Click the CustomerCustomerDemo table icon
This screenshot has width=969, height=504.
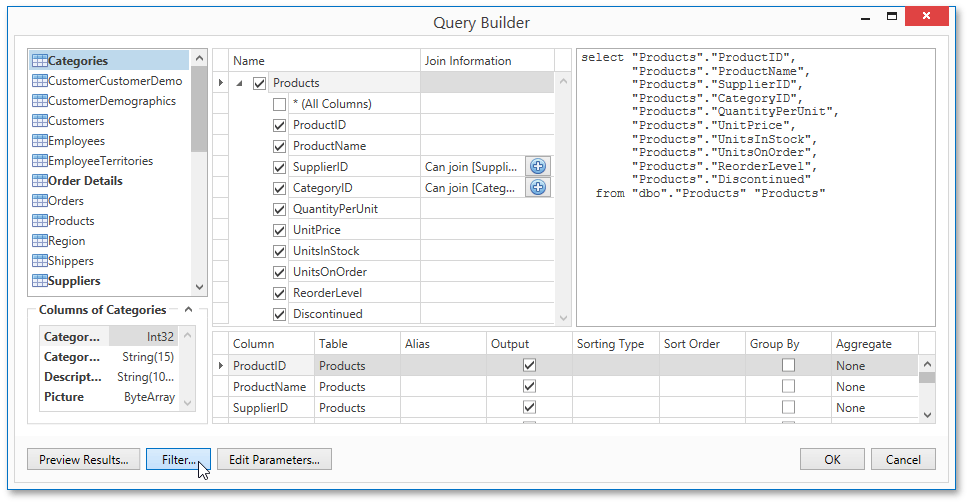(40, 81)
